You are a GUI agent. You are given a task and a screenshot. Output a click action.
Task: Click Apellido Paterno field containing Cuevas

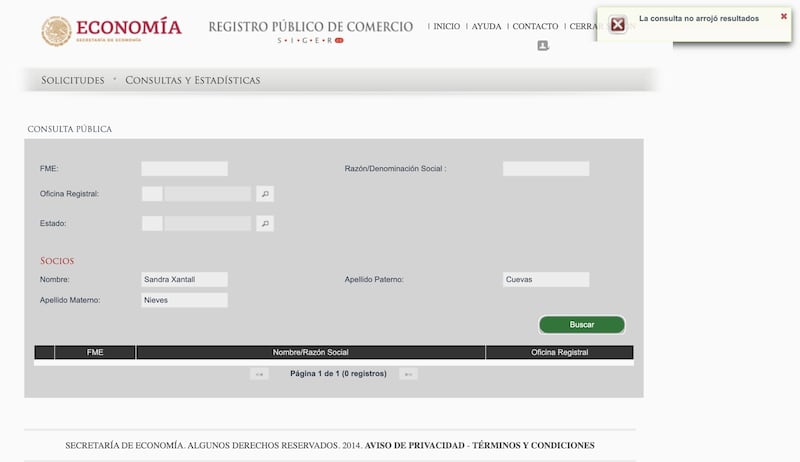click(x=546, y=279)
